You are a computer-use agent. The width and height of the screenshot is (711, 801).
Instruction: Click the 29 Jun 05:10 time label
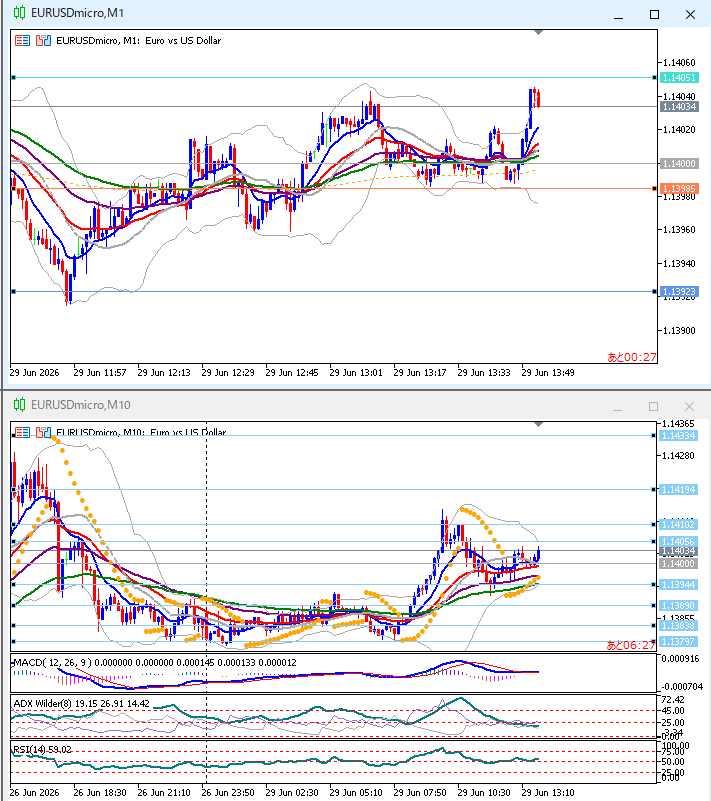[x=356, y=793]
